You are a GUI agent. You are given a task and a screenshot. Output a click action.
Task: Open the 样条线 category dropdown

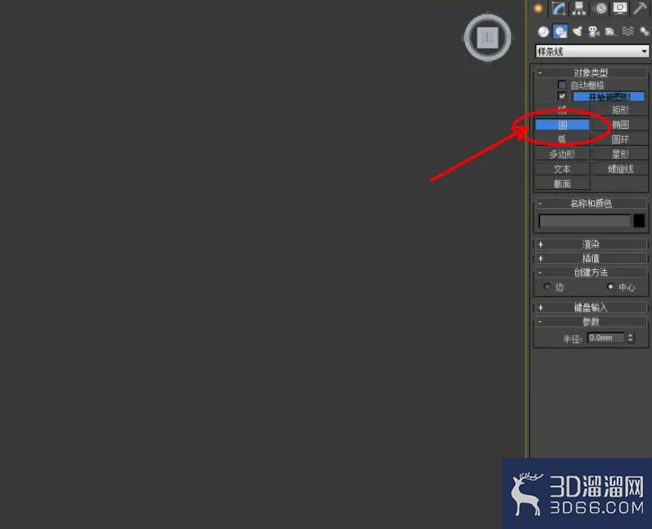tap(592, 51)
